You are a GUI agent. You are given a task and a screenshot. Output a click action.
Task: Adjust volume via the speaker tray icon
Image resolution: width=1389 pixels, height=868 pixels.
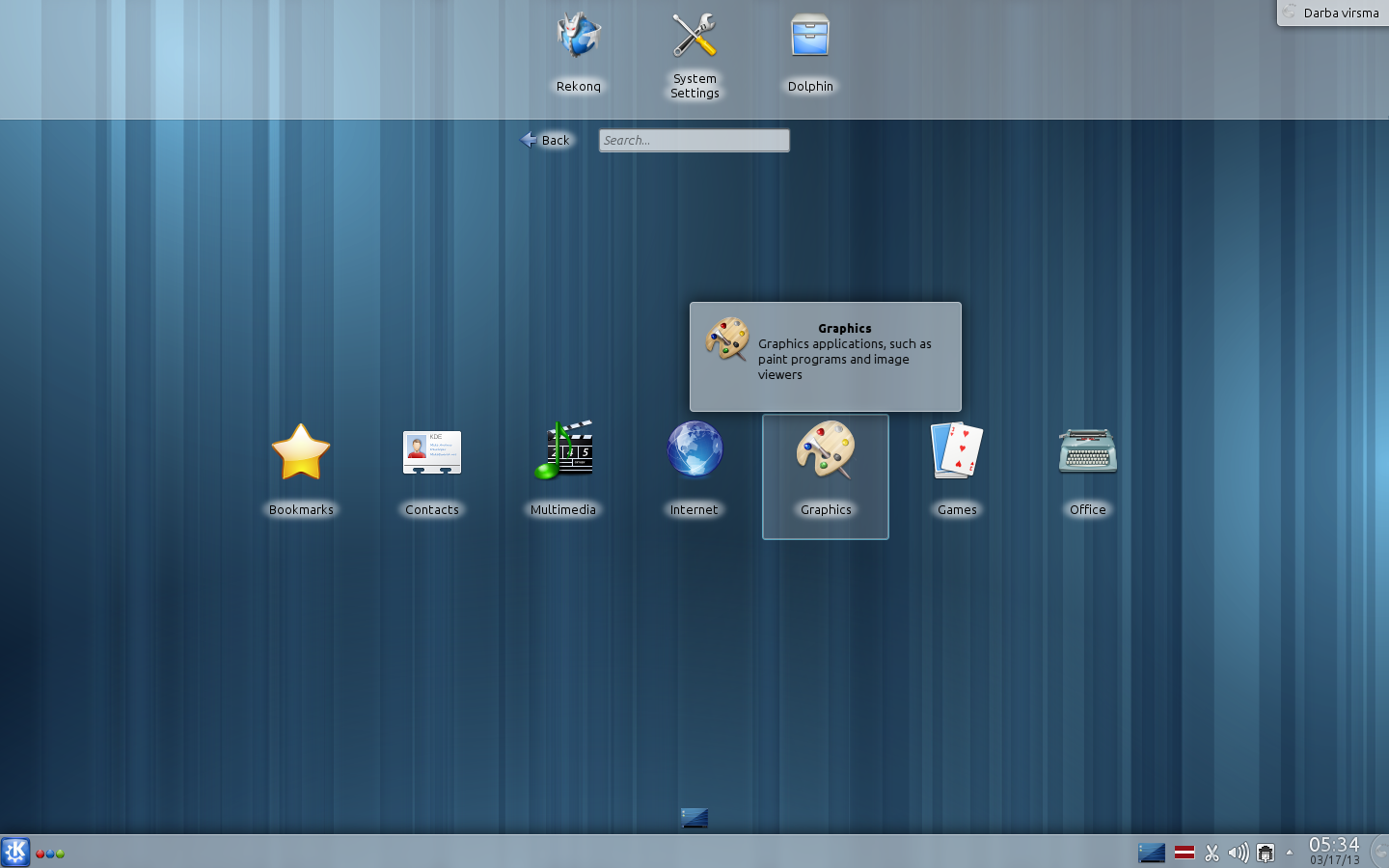coord(1239,853)
